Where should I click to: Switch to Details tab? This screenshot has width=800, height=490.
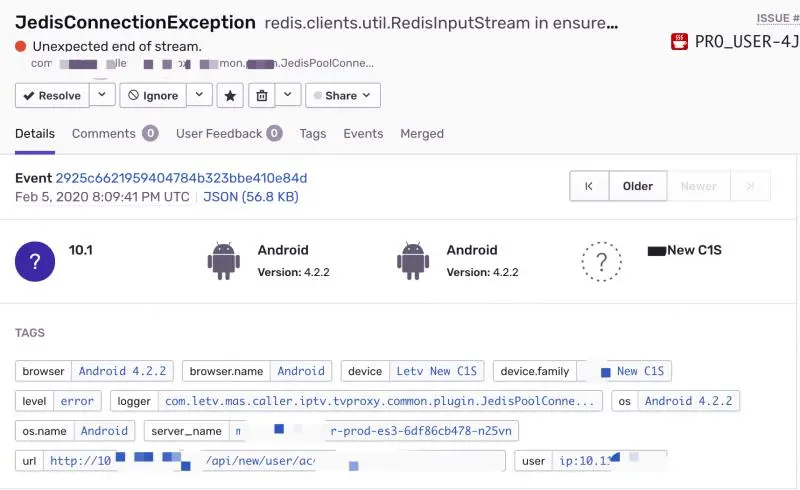click(x=35, y=134)
